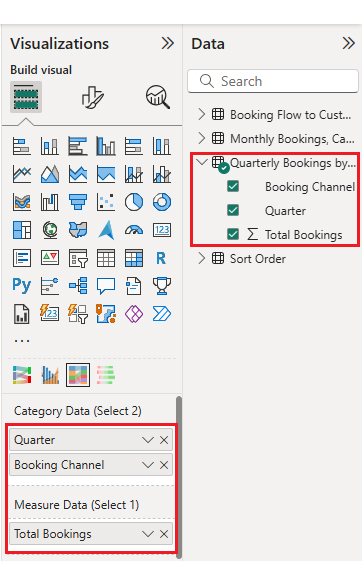Open the Total Bookings field dropdown

point(148,534)
